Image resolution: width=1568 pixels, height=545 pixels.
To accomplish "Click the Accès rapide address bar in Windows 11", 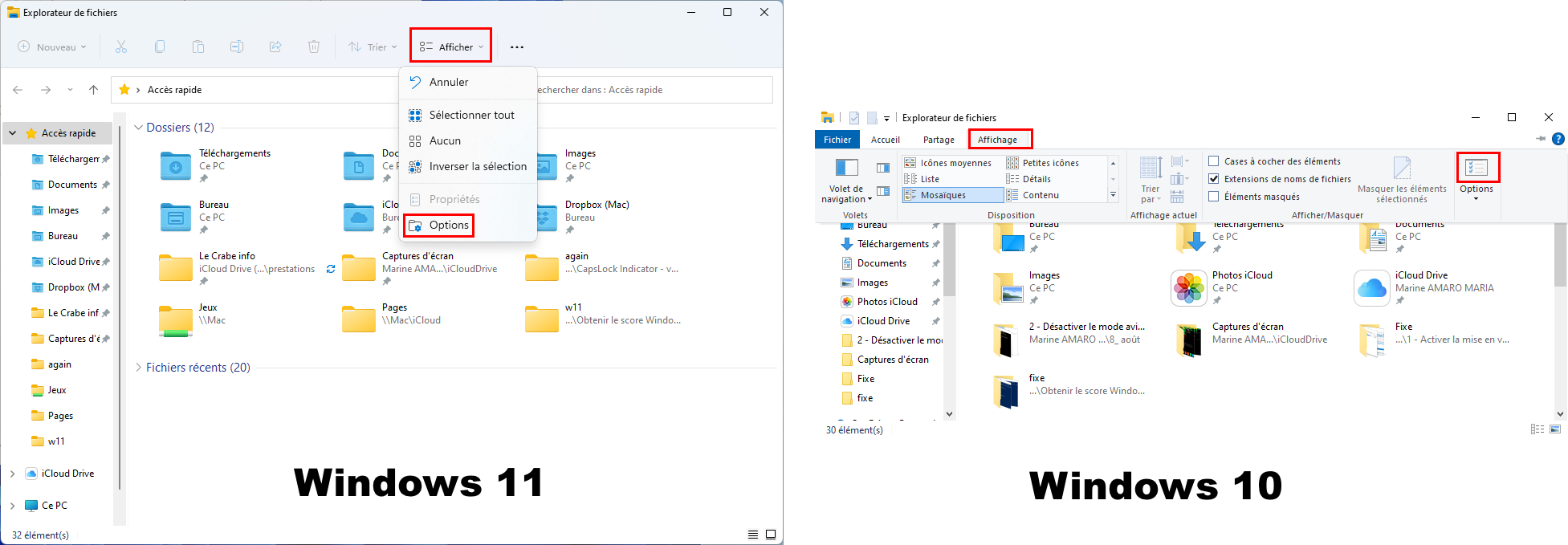I will pyautogui.click(x=255, y=90).
